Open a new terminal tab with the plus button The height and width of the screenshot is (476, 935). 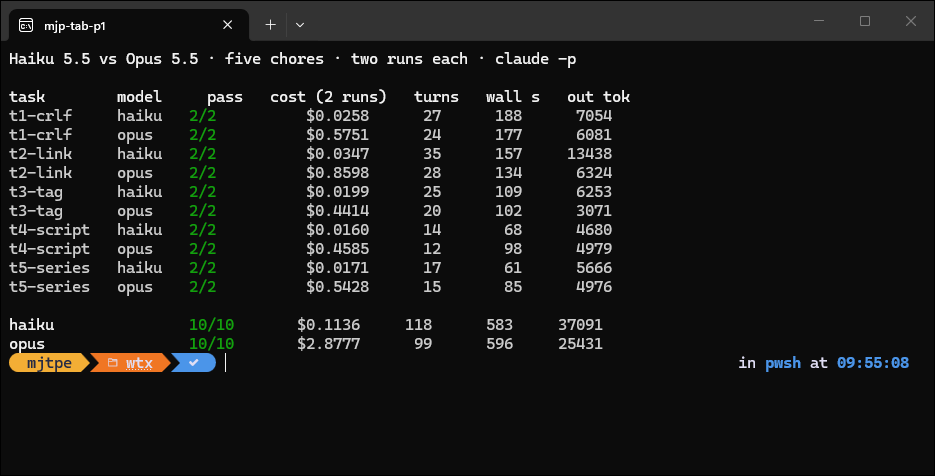tap(270, 25)
